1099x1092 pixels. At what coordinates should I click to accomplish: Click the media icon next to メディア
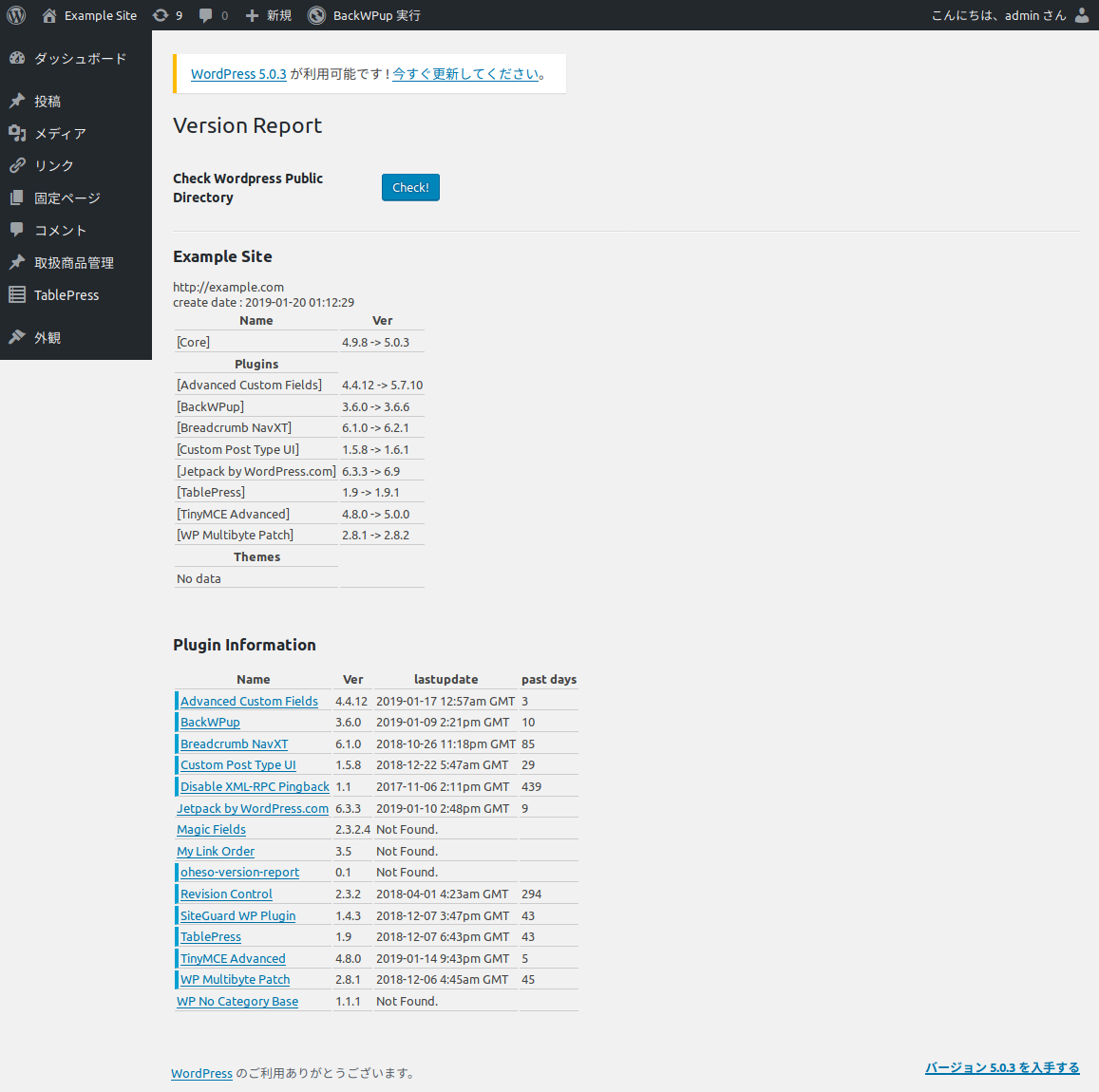(x=17, y=133)
